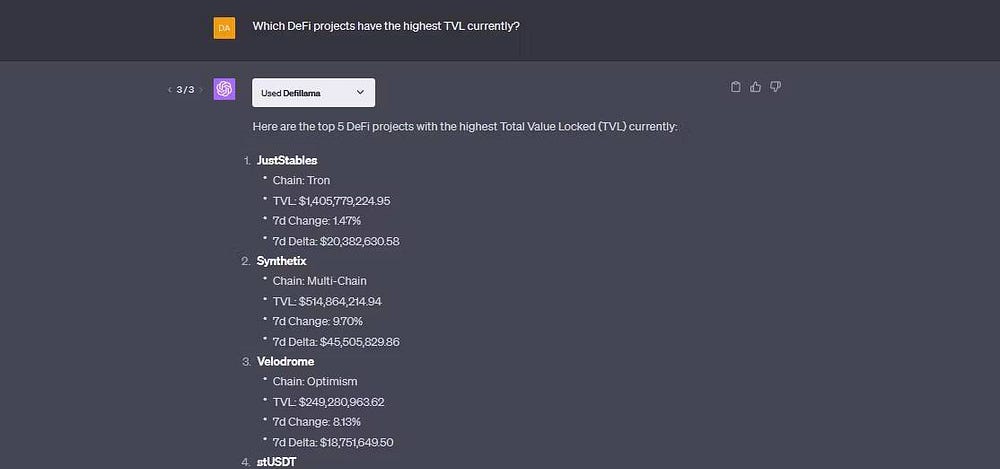Click the 'Chain: Optimism' bullet
The image size is (1000, 469).
(x=314, y=381)
